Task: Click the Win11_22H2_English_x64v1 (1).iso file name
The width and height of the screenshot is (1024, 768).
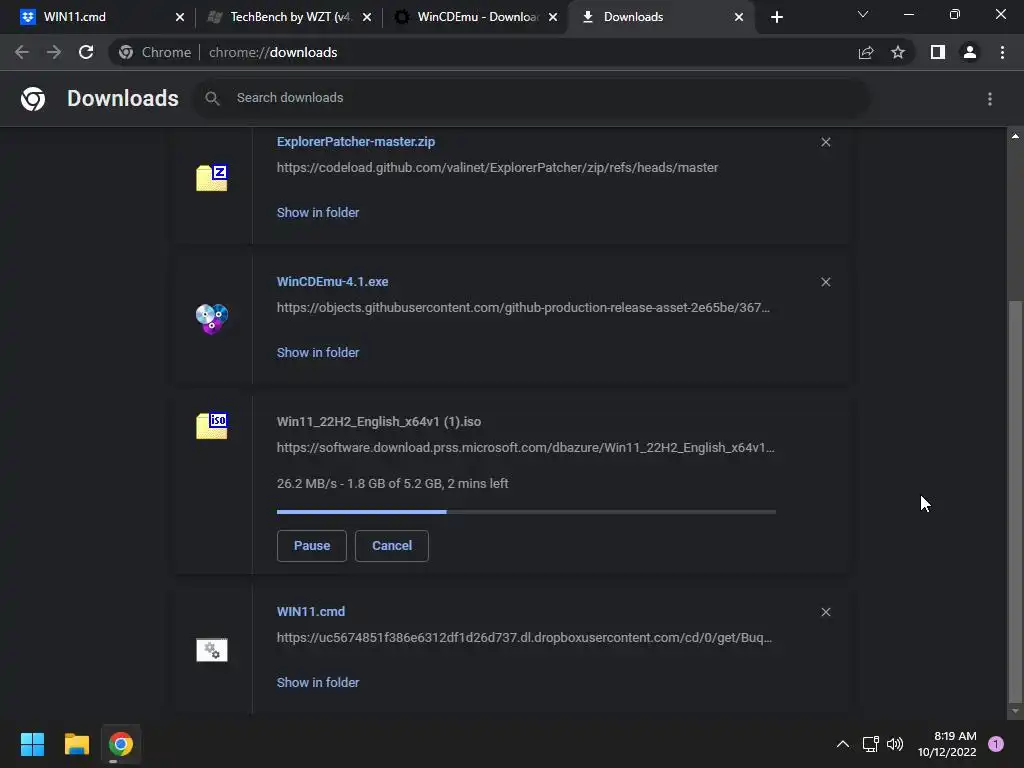Action: [379, 422]
